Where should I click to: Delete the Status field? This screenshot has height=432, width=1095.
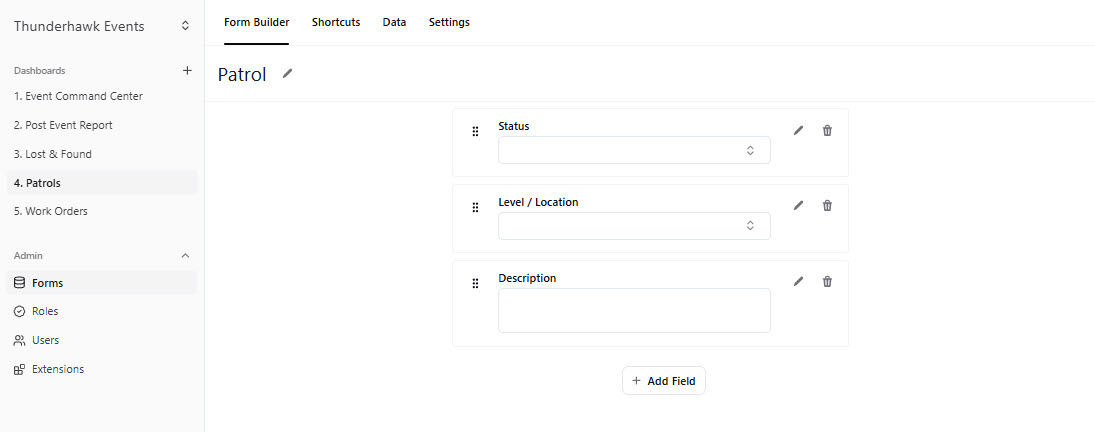click(x=827, y=130)
